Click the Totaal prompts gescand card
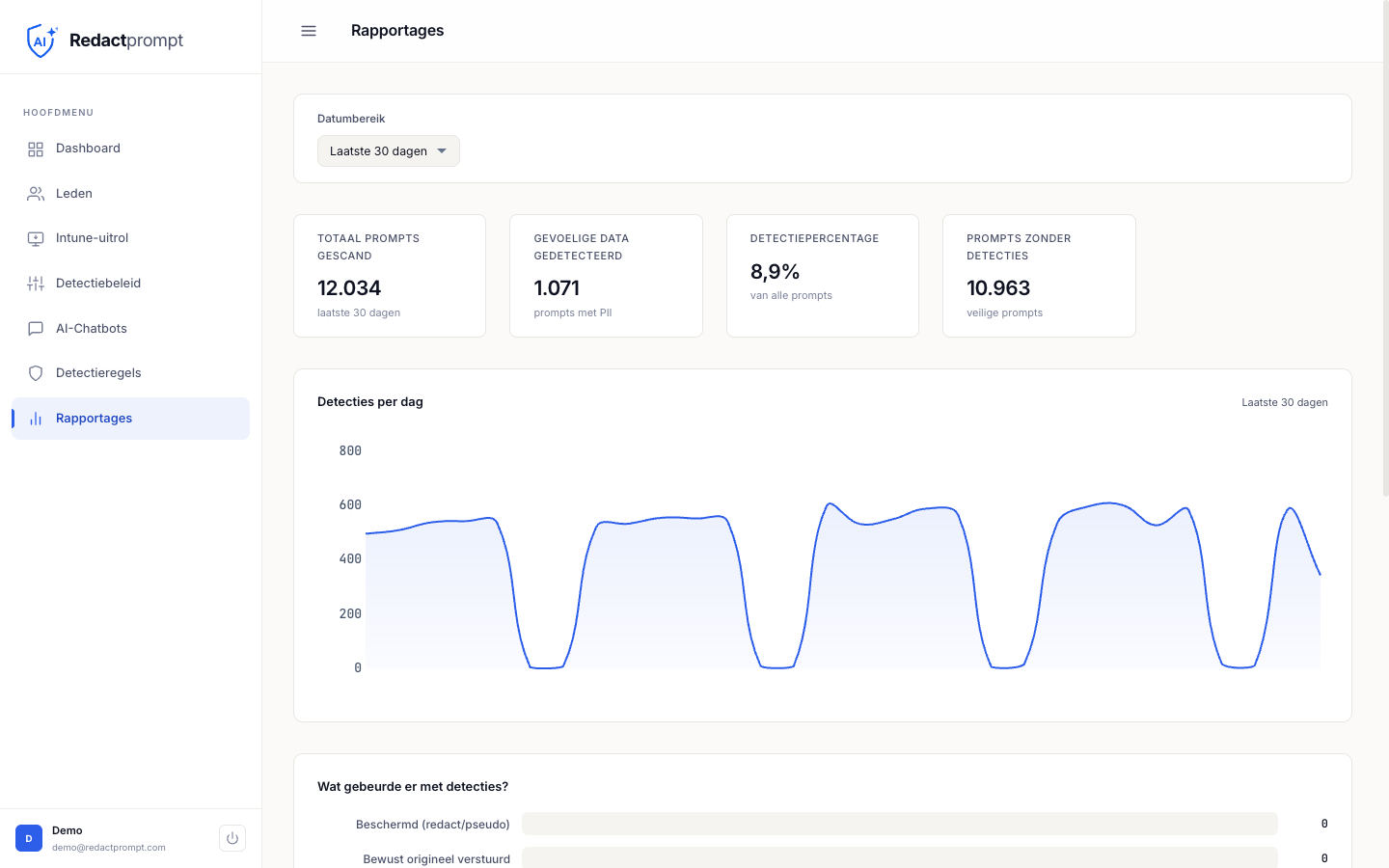Viewport: 1389px width, 868px height. [x=390, y=276]
